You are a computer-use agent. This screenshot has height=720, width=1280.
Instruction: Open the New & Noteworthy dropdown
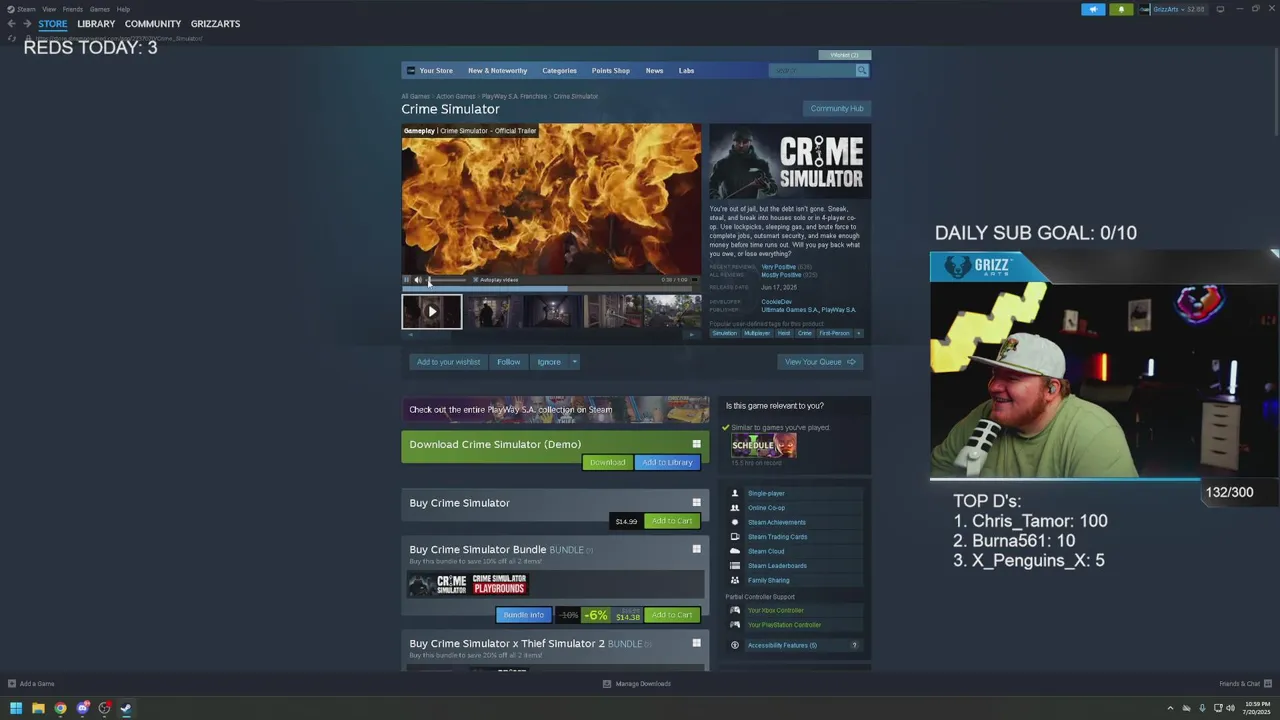(x=497, y=70)
